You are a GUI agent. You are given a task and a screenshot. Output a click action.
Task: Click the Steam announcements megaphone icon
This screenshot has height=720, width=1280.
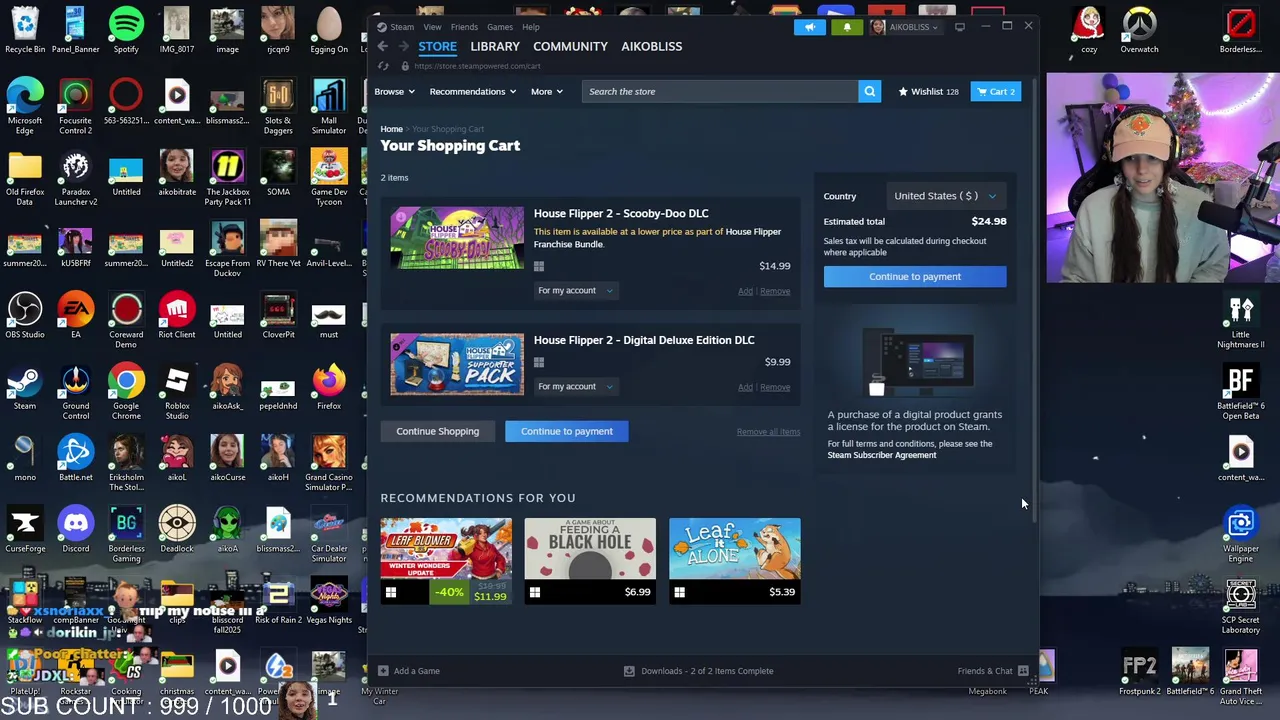click(x=809, y=27)
